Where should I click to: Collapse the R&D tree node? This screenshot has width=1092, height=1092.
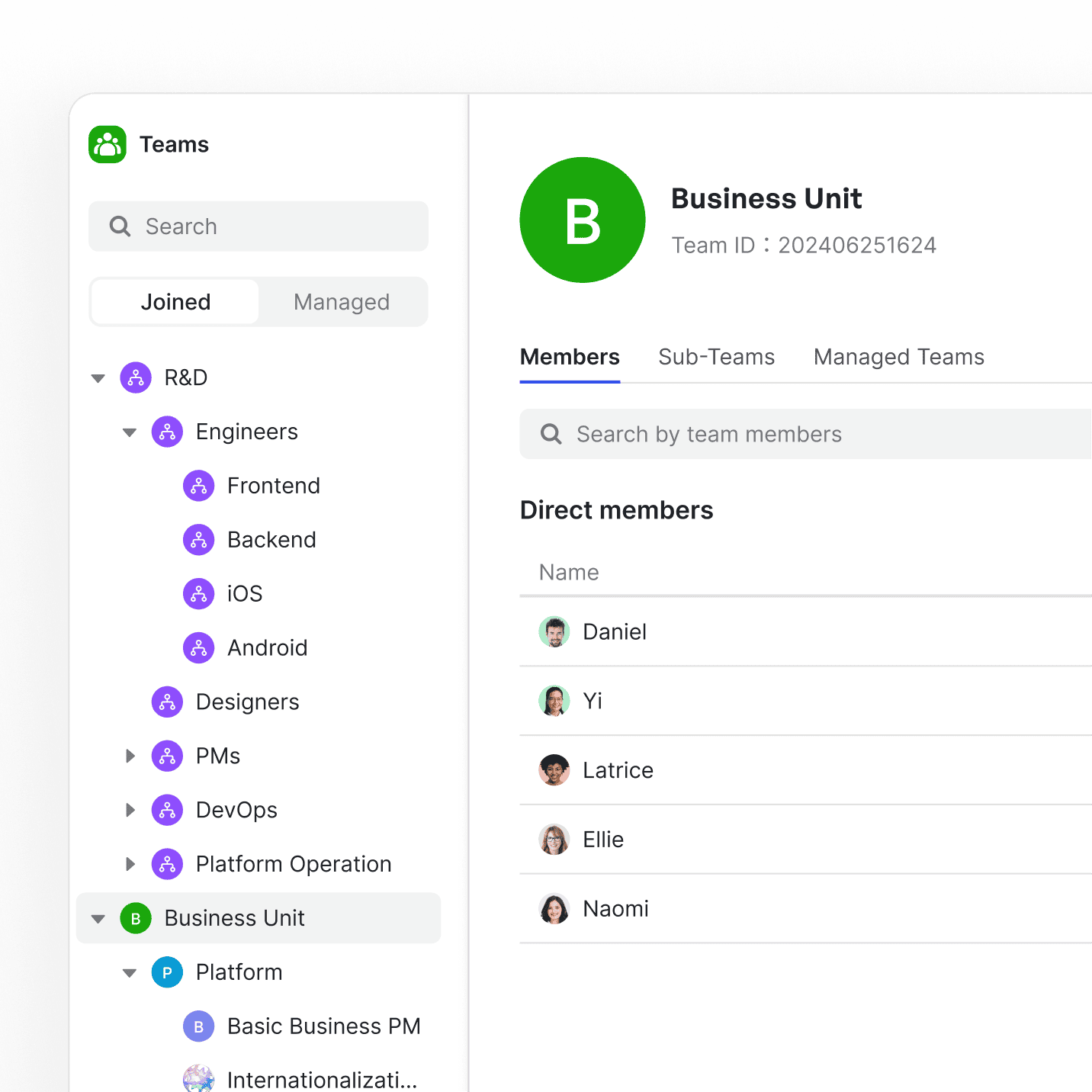(x=98, y=377)
